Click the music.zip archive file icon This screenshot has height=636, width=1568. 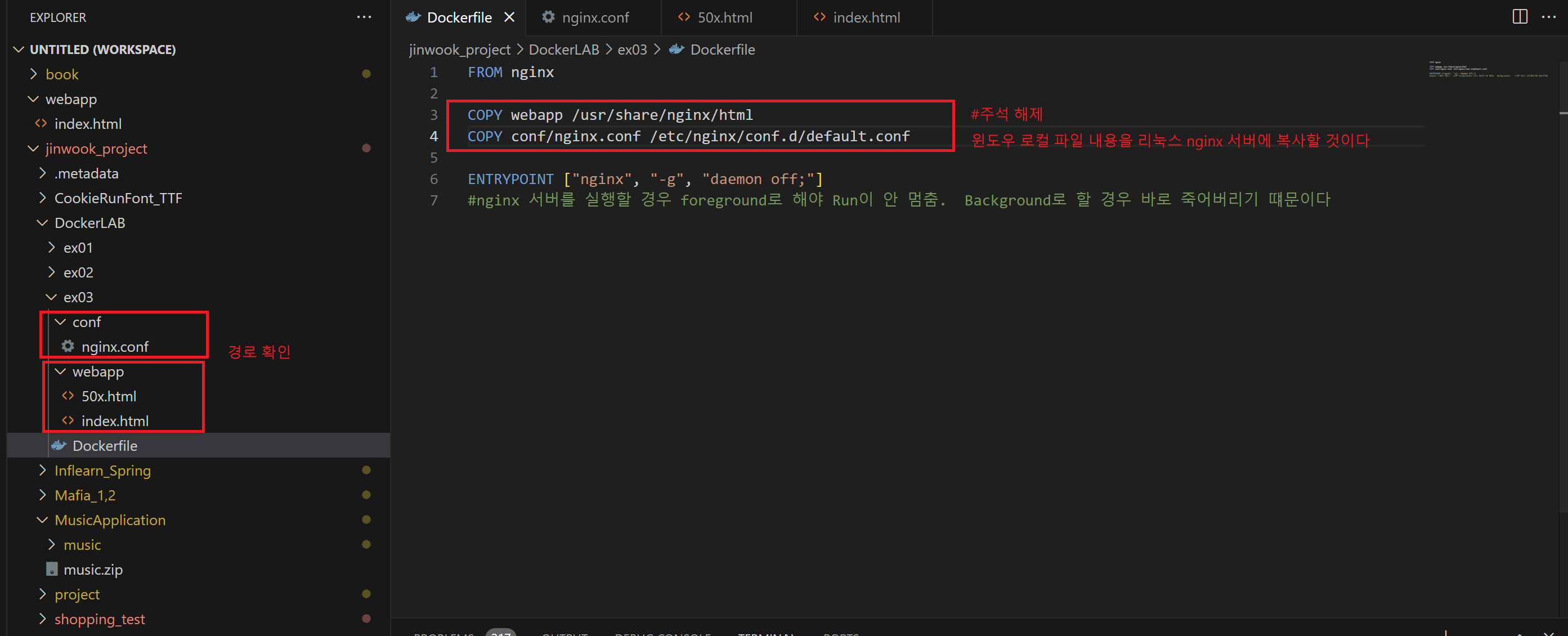(52, 569)
